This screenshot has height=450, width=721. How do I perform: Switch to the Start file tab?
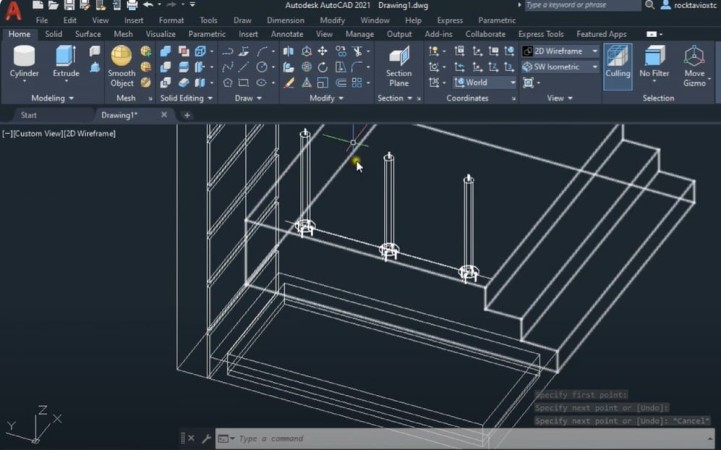(29, 115)
